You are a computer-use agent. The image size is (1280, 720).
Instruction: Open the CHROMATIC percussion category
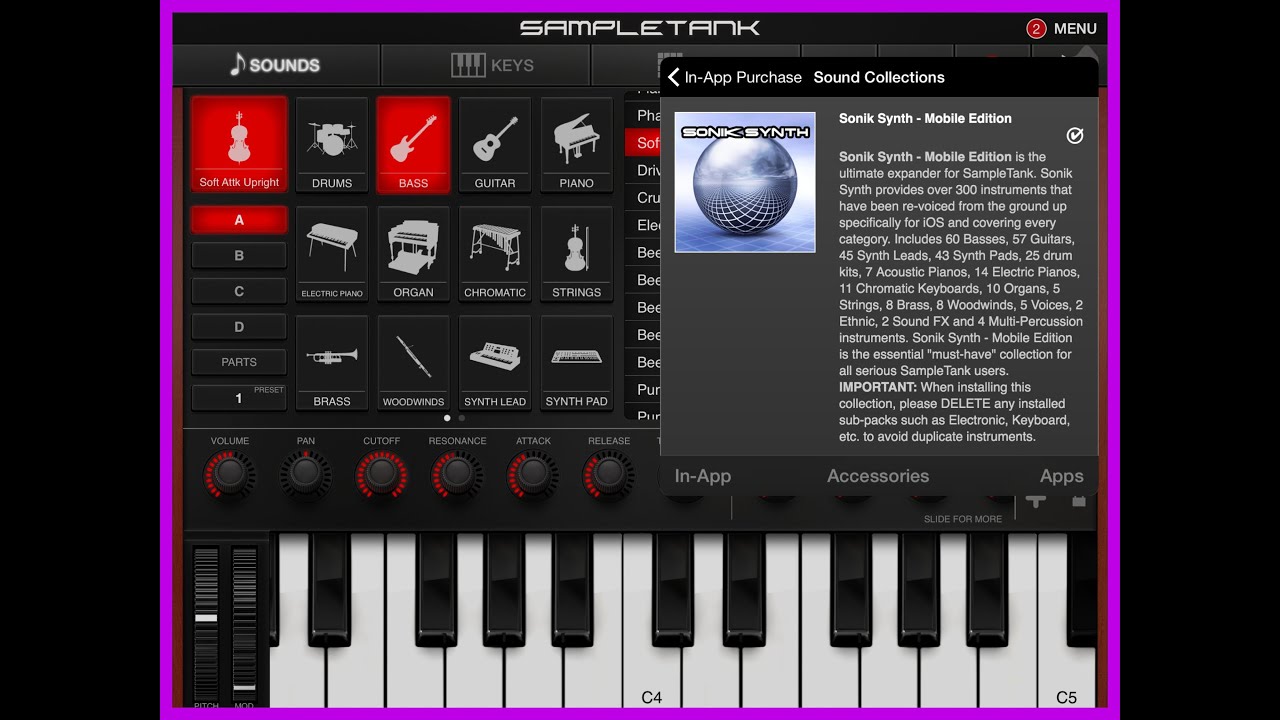(495, 254)
